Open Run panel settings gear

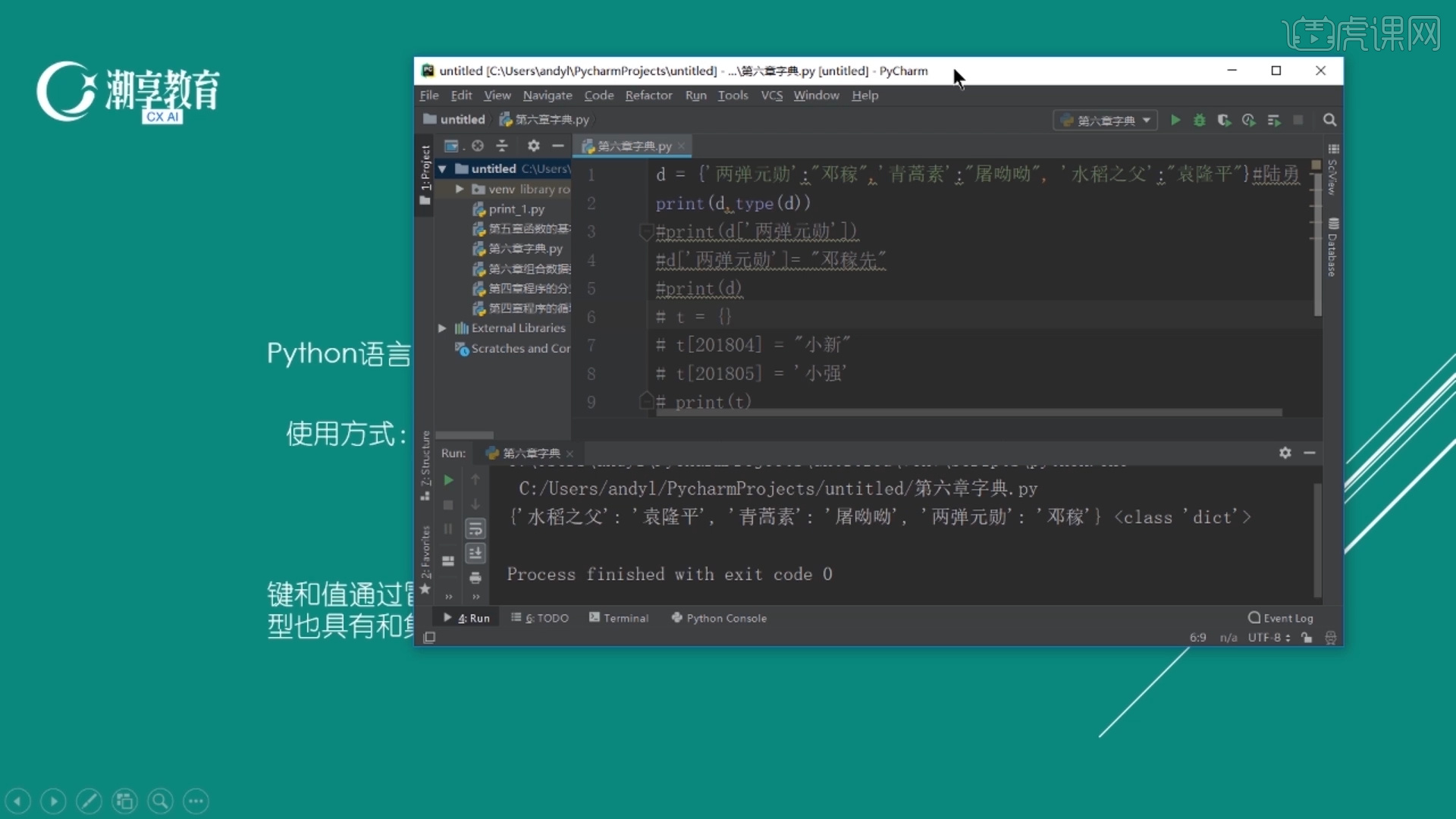coord(1285,453)
